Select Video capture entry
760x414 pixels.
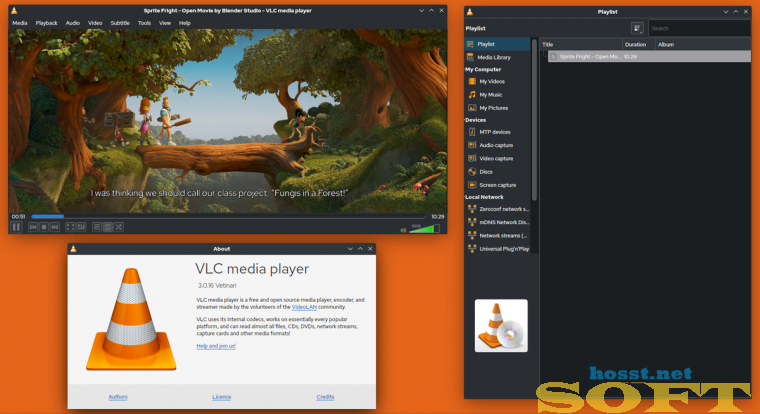(x=497, y=159)
